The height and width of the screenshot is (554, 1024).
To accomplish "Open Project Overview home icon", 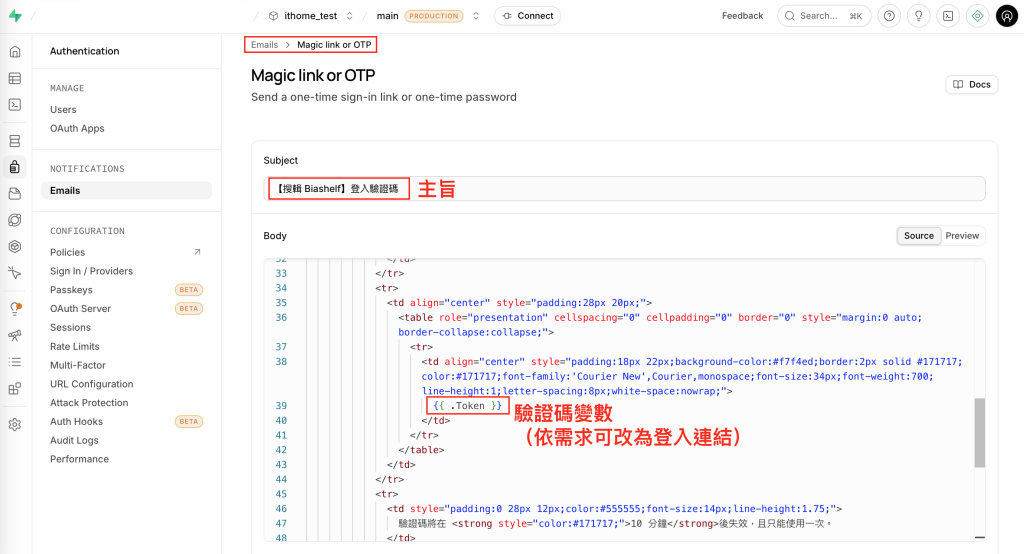I will click(x=15, y=52).
